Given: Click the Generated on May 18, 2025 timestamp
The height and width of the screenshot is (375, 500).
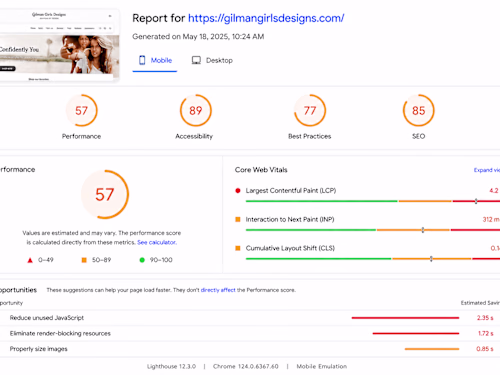Looking at the screenshot, I should 198,37.
